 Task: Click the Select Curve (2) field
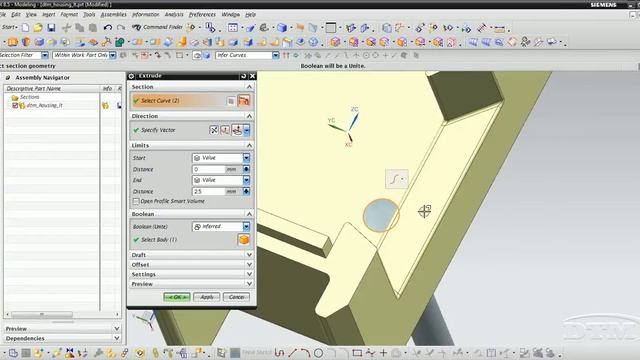[178, 101]
